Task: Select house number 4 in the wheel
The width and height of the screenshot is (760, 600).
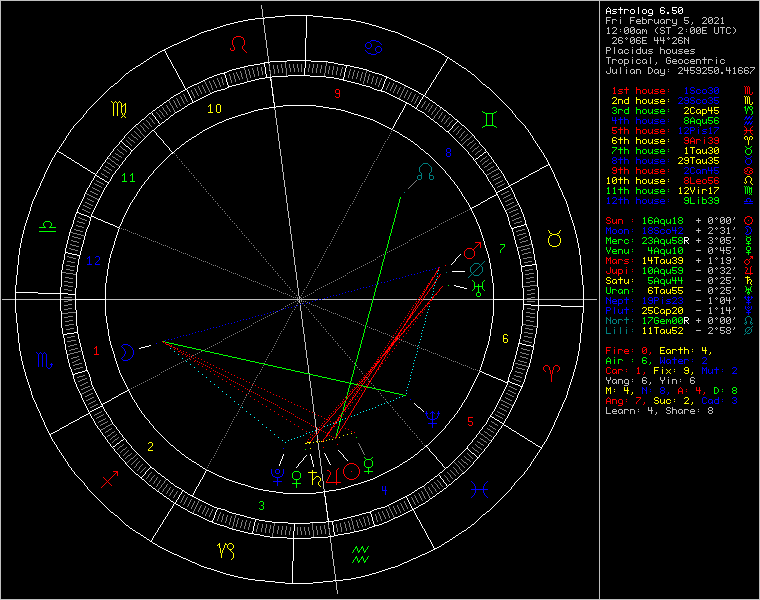Action: 384,490
